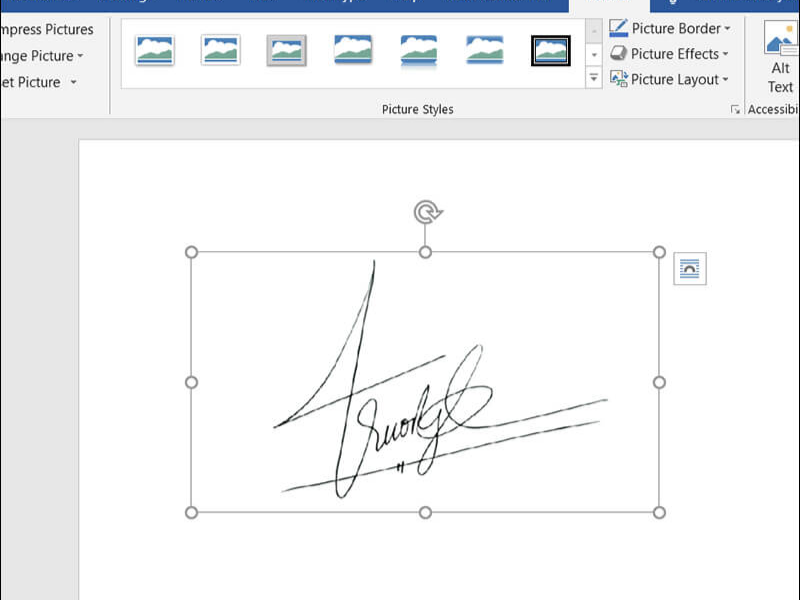The height and width of the screenshot is (600, 800).
Task: Apply the fifth reflected picture style
Action: [419, 50]
